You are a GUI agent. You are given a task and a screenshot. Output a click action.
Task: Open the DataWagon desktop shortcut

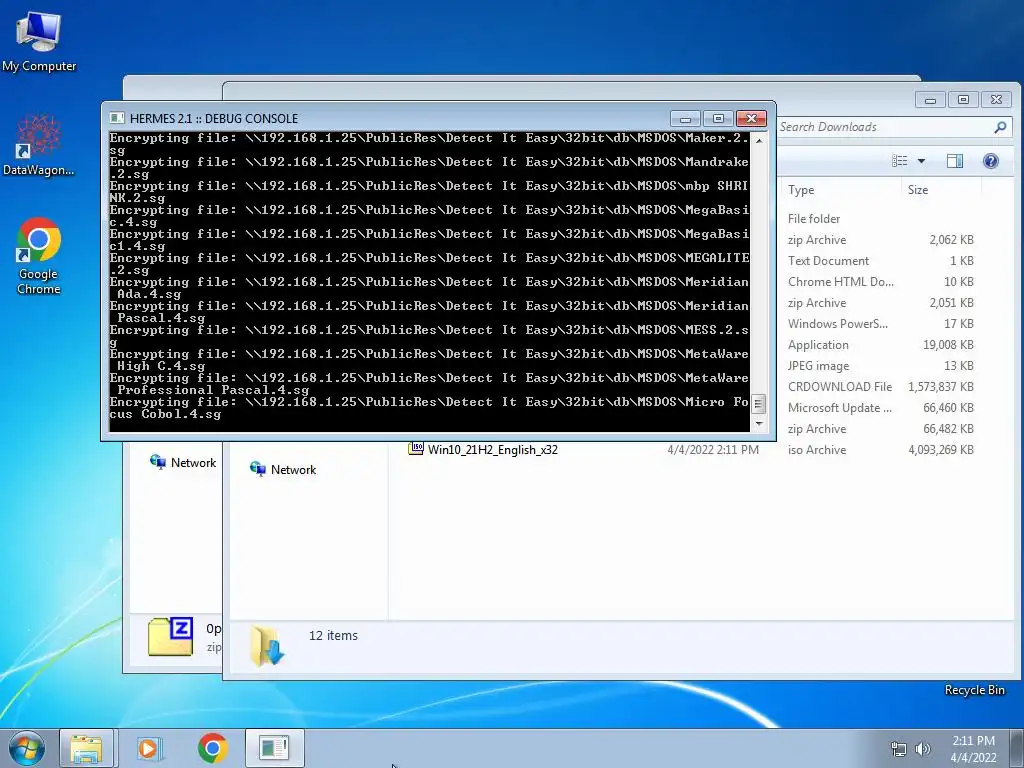coord(39,146)
